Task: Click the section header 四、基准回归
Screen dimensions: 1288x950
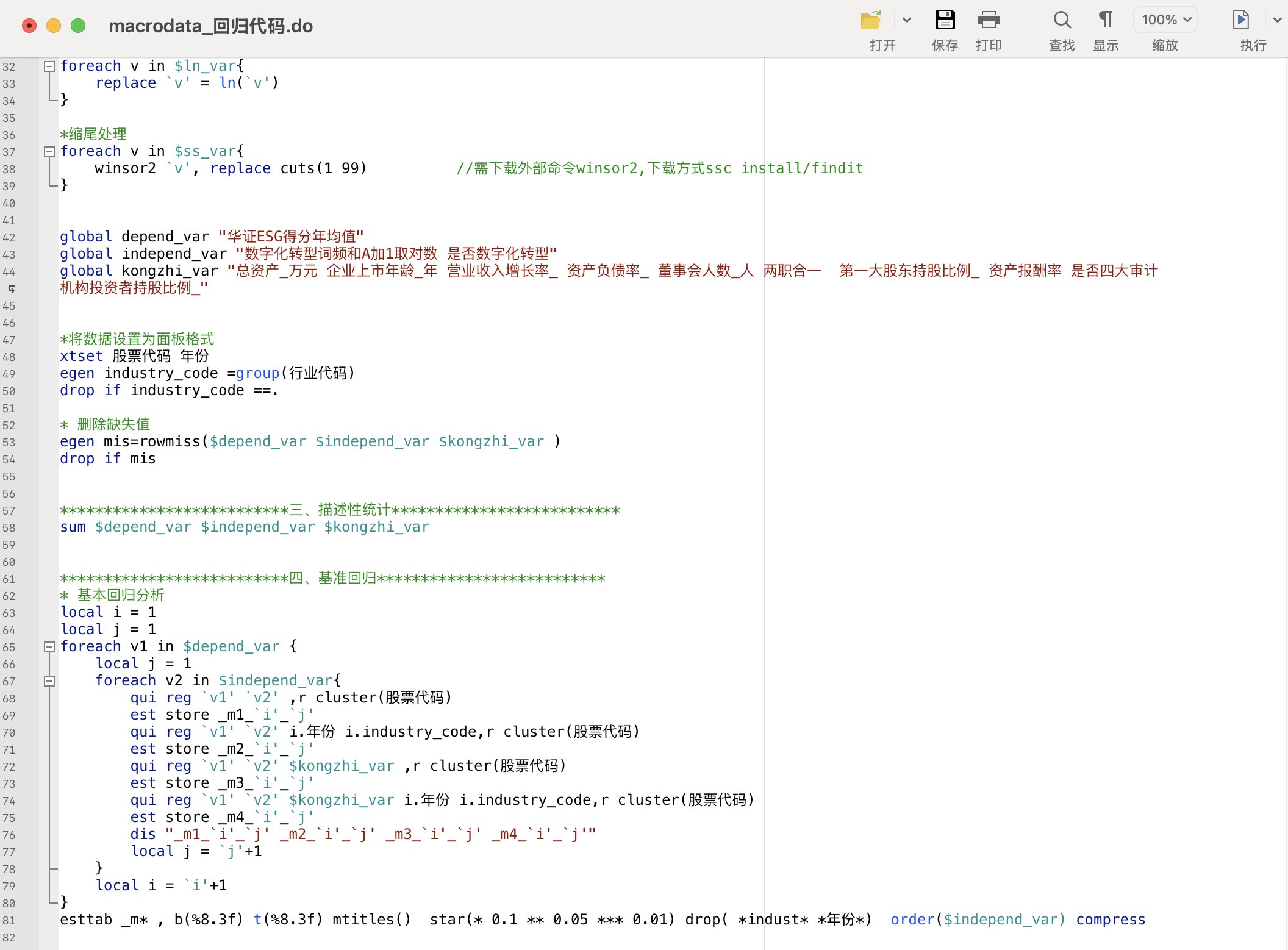Action: pyautogui.click(x=332, y=578)
